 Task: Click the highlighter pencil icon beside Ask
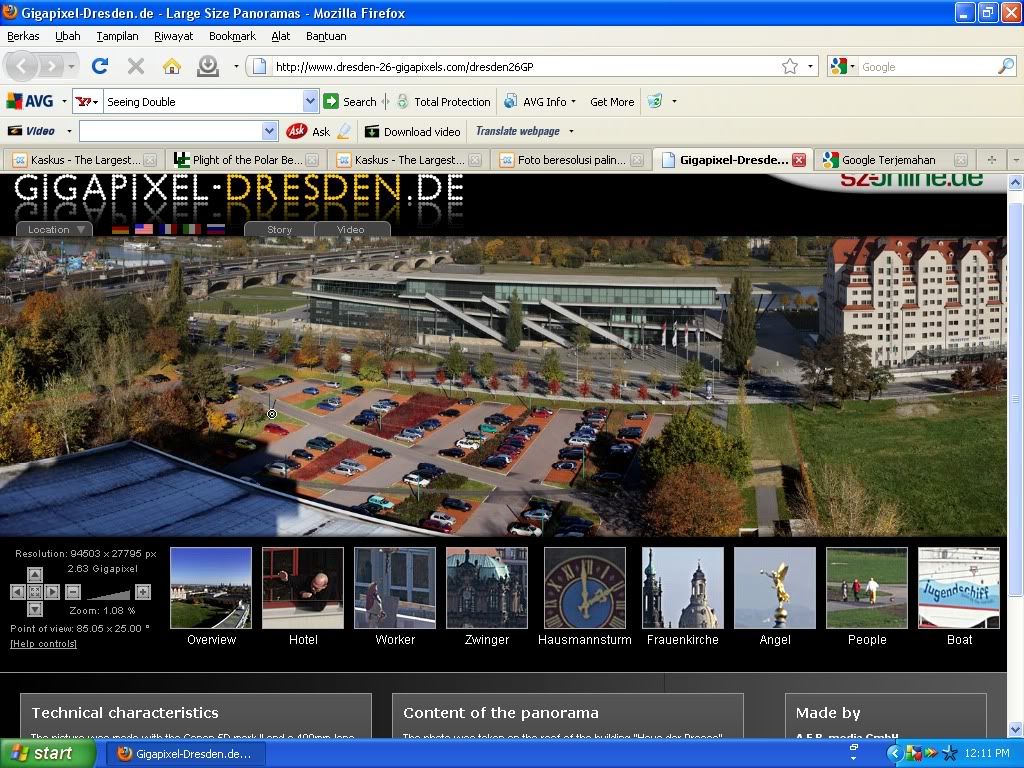pyautogui.click(x=344, y=131)
